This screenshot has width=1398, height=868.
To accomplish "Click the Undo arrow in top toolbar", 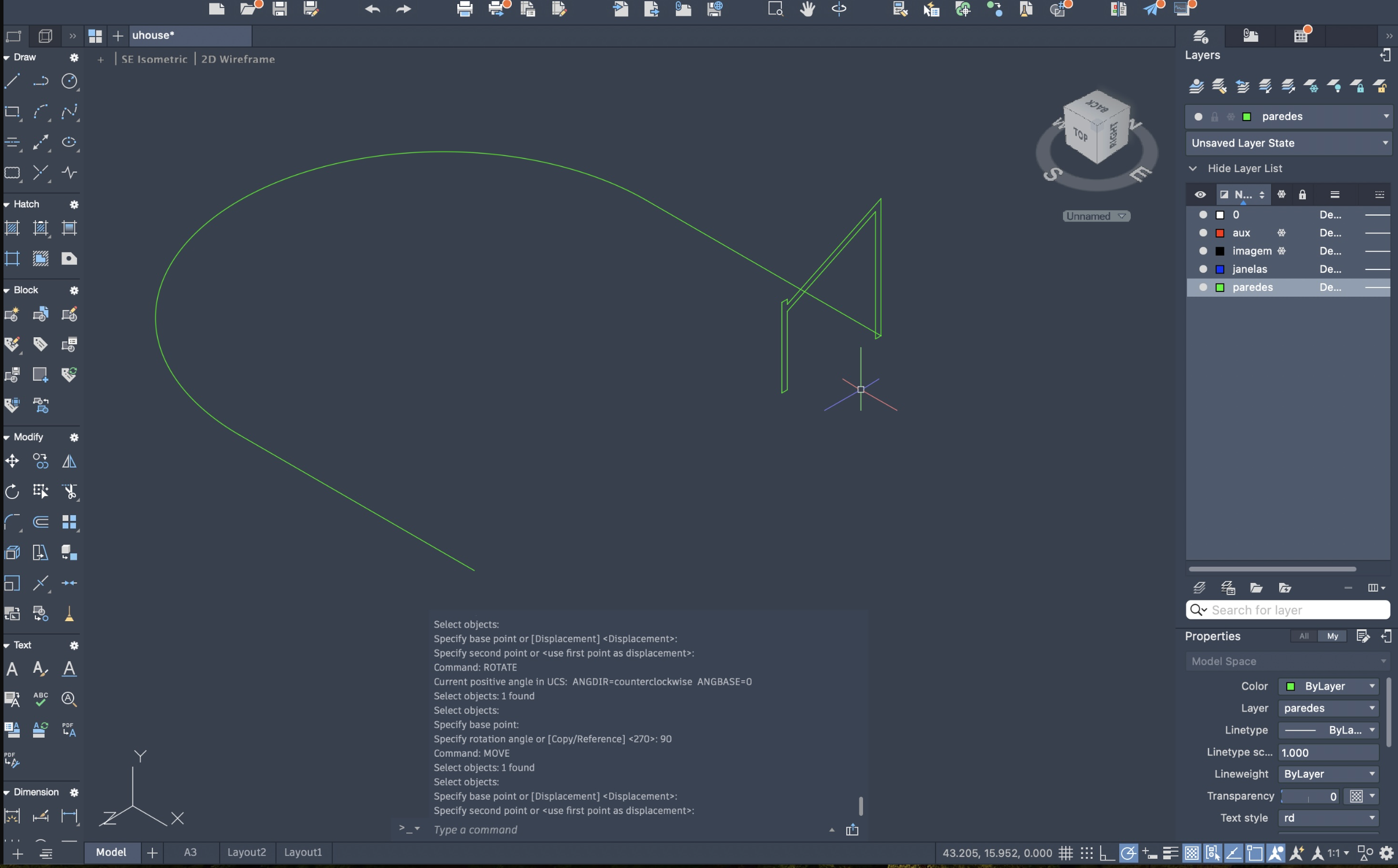I will pyautogui.click(x=373, y=9).
